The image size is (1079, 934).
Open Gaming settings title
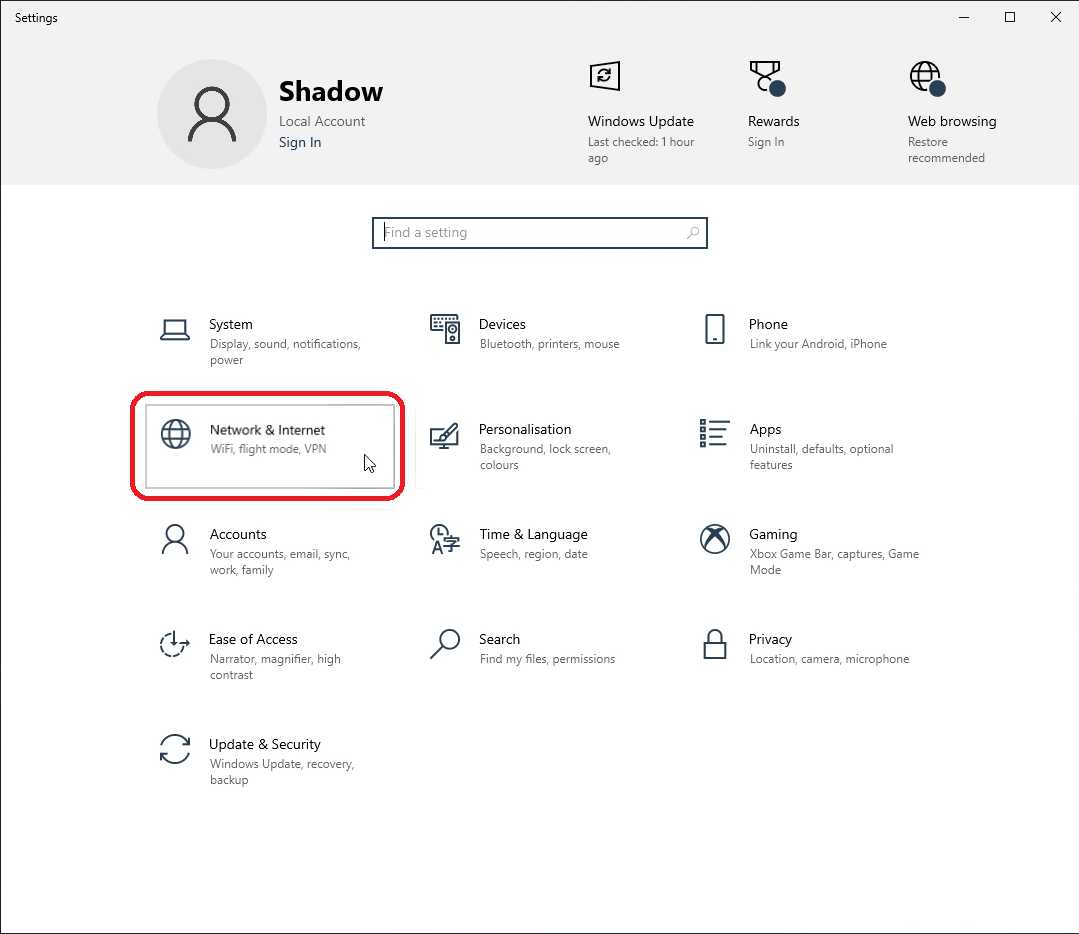[x=773, y=535]
